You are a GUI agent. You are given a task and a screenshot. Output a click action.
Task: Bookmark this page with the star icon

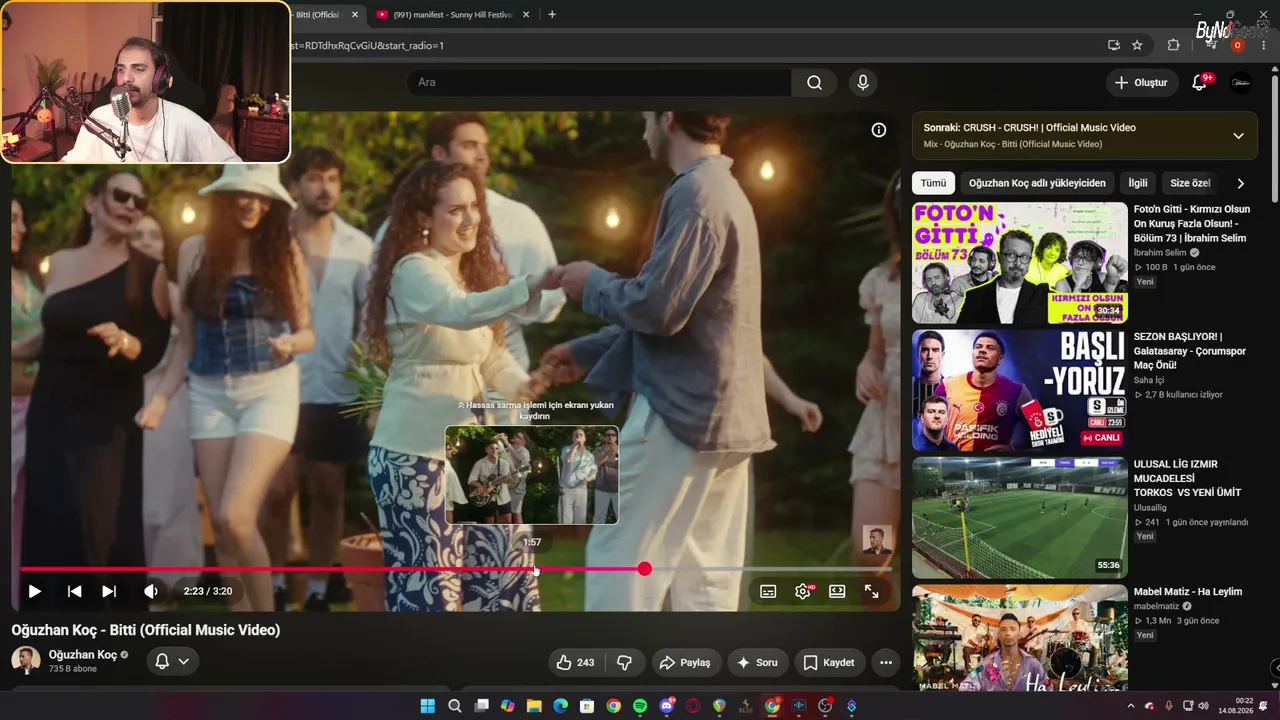[x=1137, y=45]
